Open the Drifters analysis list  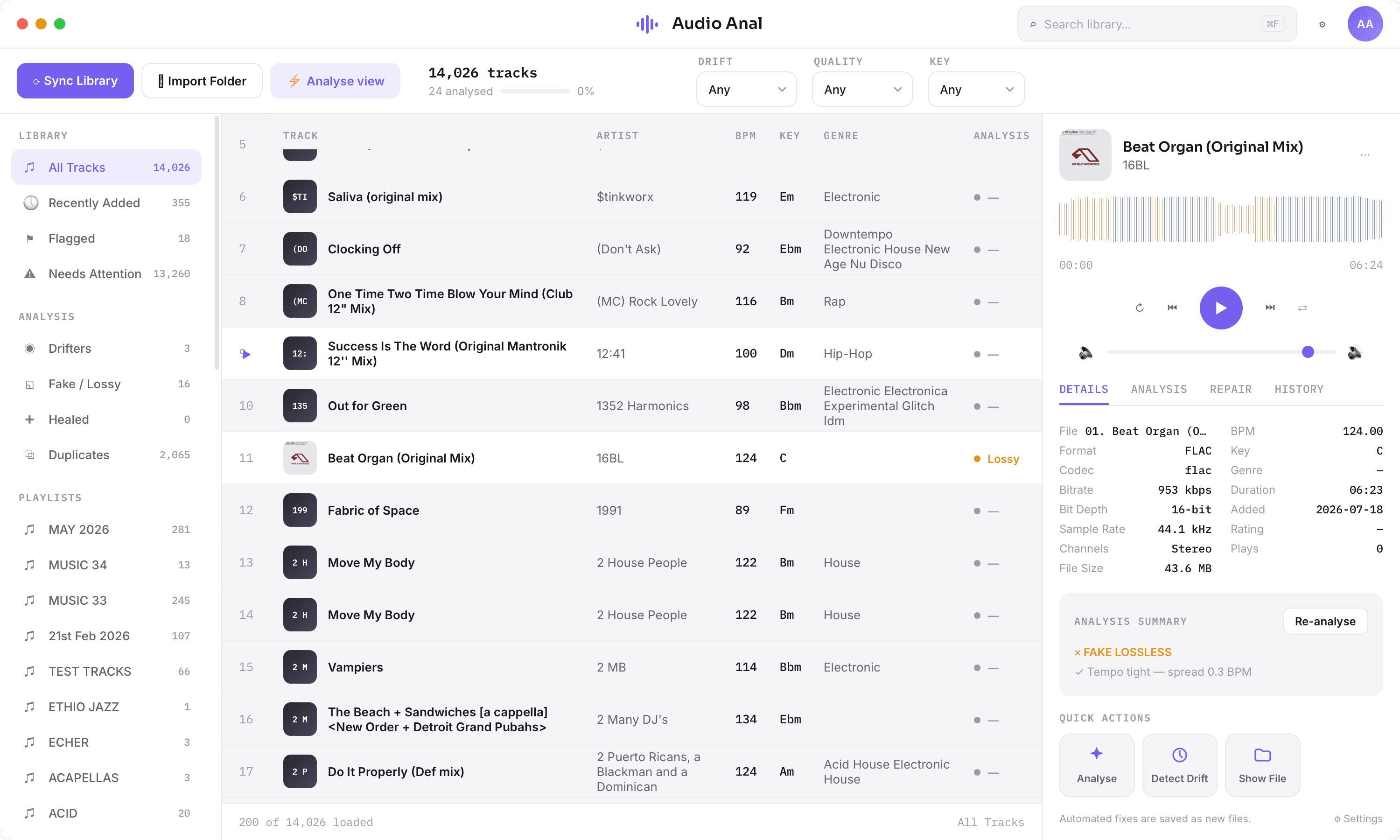pyautogui.click(x=106, y=349)
